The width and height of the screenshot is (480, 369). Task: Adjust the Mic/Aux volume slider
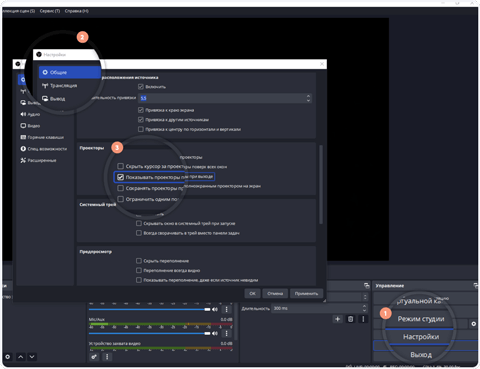tap(149, 333)
